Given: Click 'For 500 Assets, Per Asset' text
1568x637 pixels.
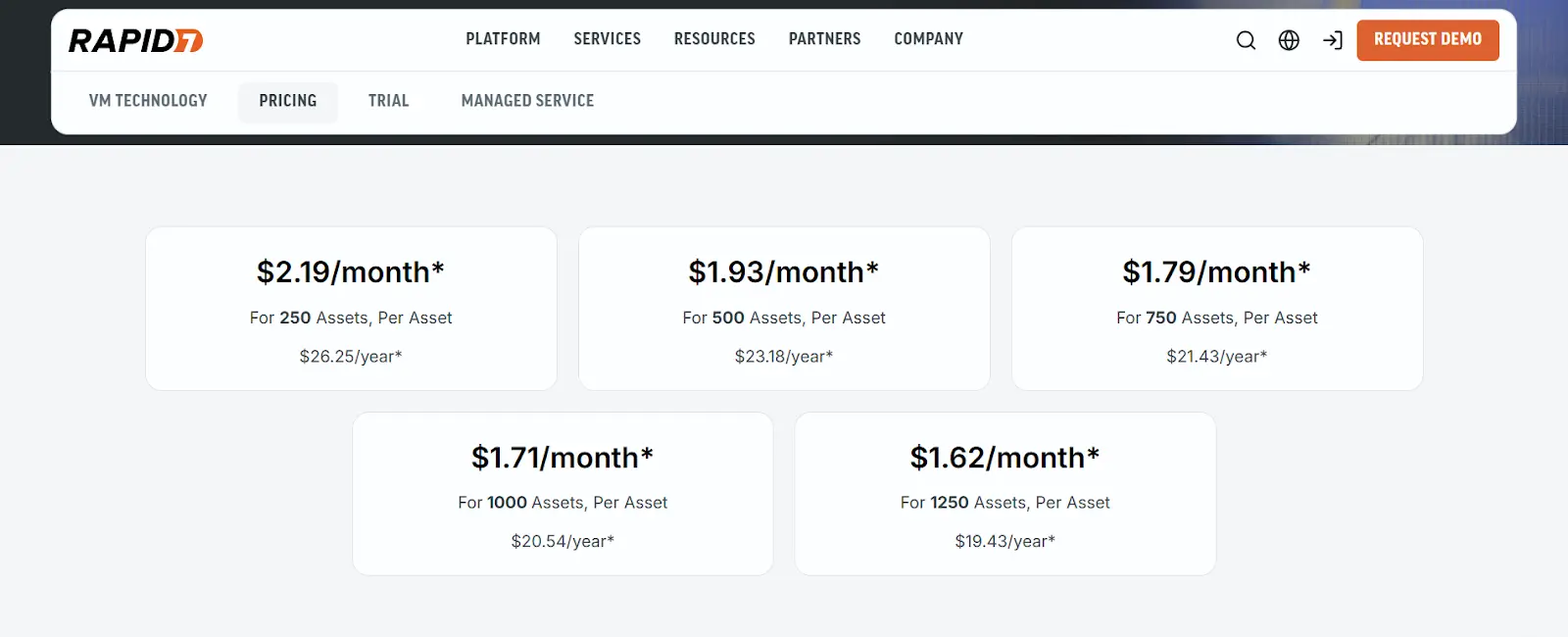Looking at the screenshot, I should (784, 318).
